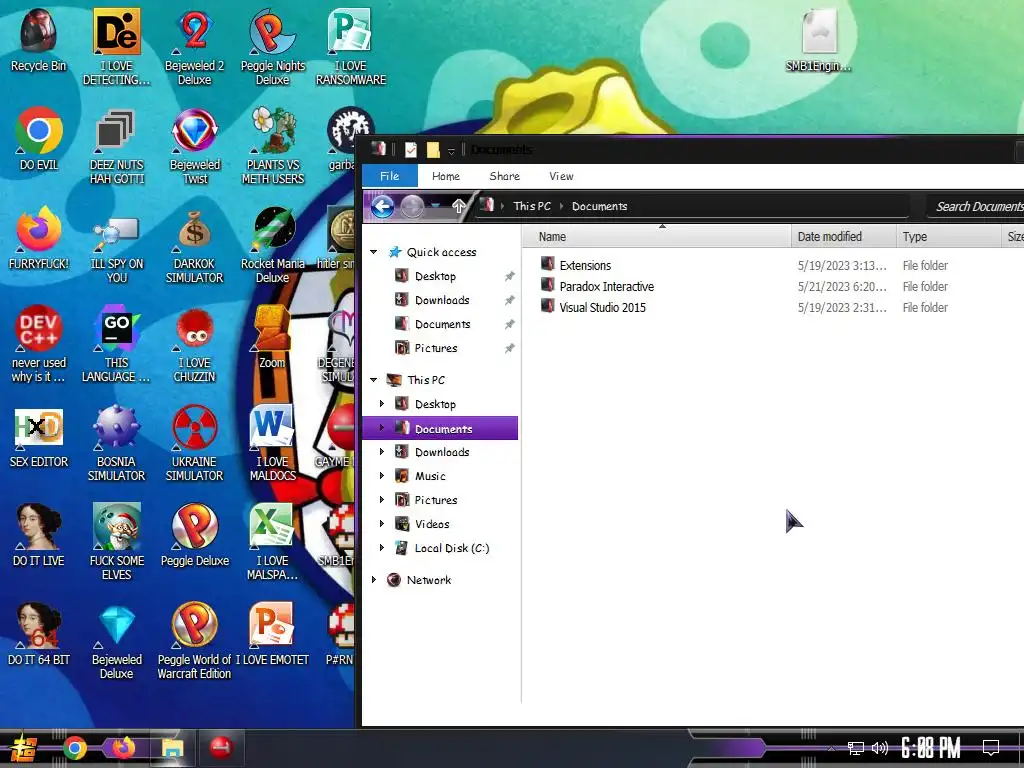Click This PC in the address breadcrumb
Screen dimensions: 1024x768
click(532, 206)
